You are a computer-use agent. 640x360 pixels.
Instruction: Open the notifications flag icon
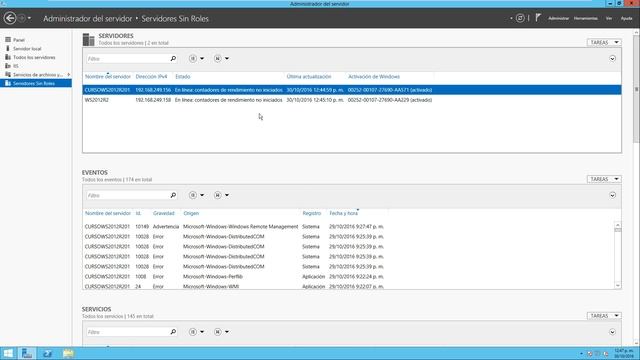(x=538, y=18)
